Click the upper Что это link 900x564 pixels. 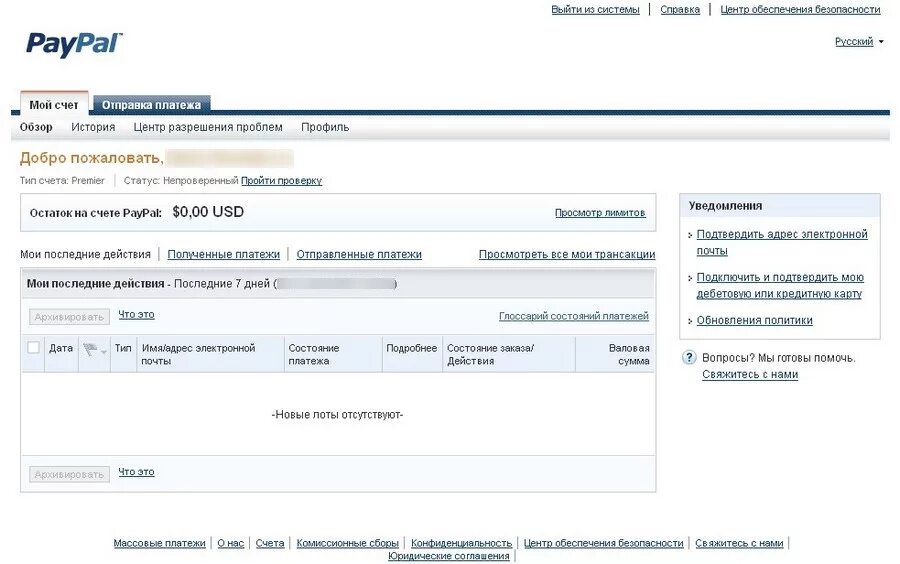(136, 314)
